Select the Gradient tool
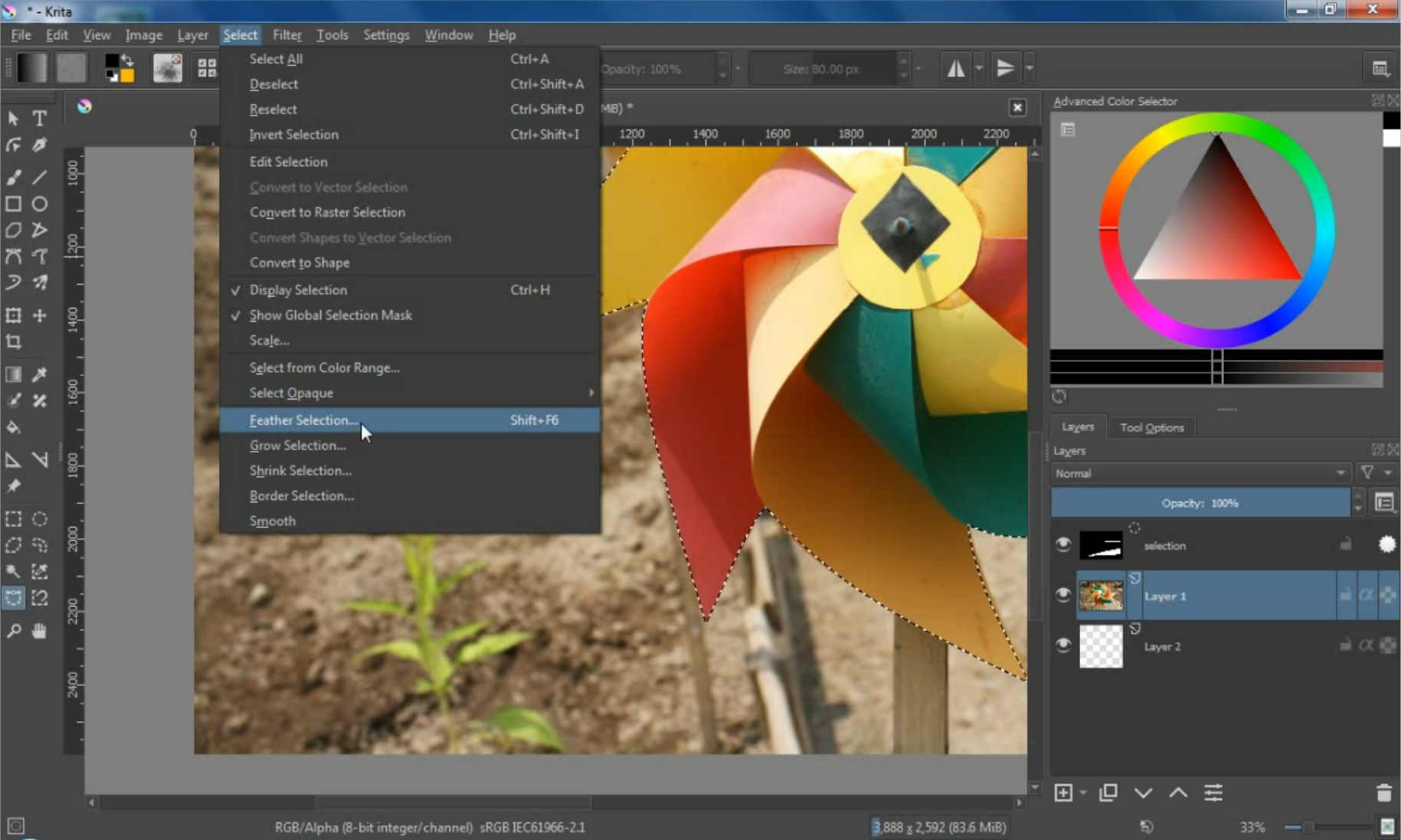Image resolution: width=1401 pixels, height=840 pixels. [x=12, y=374]
